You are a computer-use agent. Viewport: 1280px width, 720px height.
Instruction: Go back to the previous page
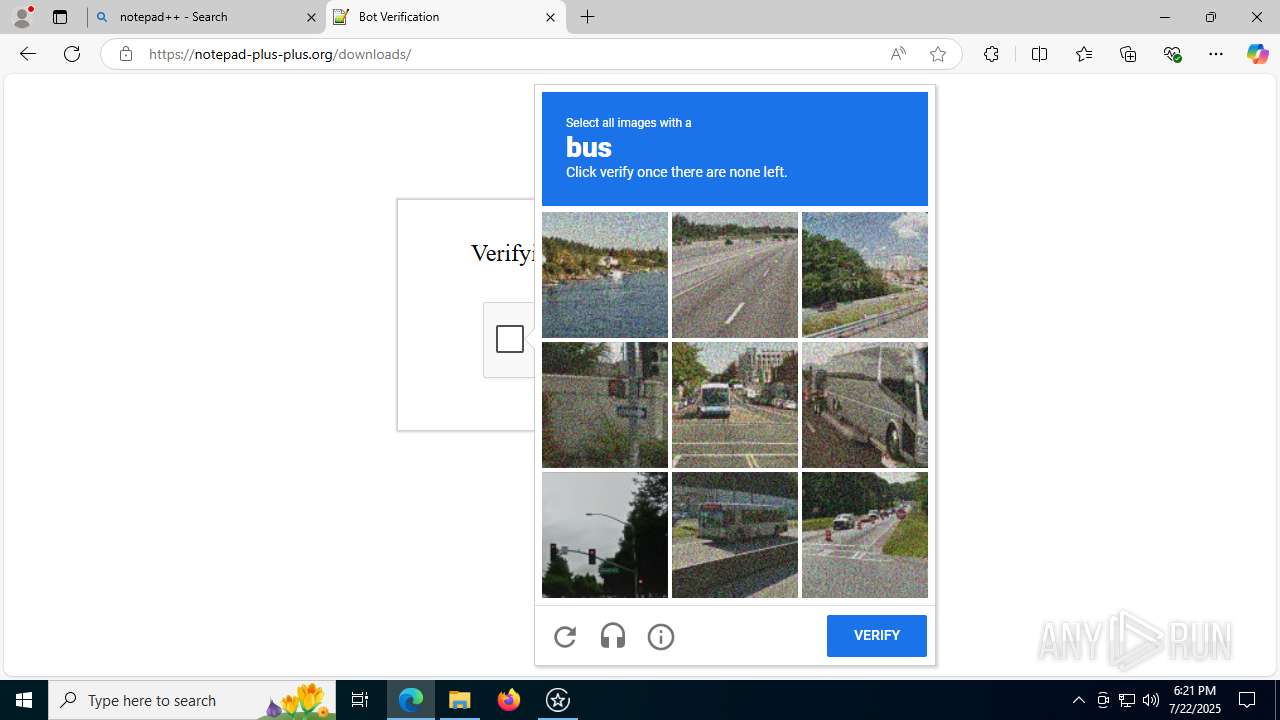(27, 54)
